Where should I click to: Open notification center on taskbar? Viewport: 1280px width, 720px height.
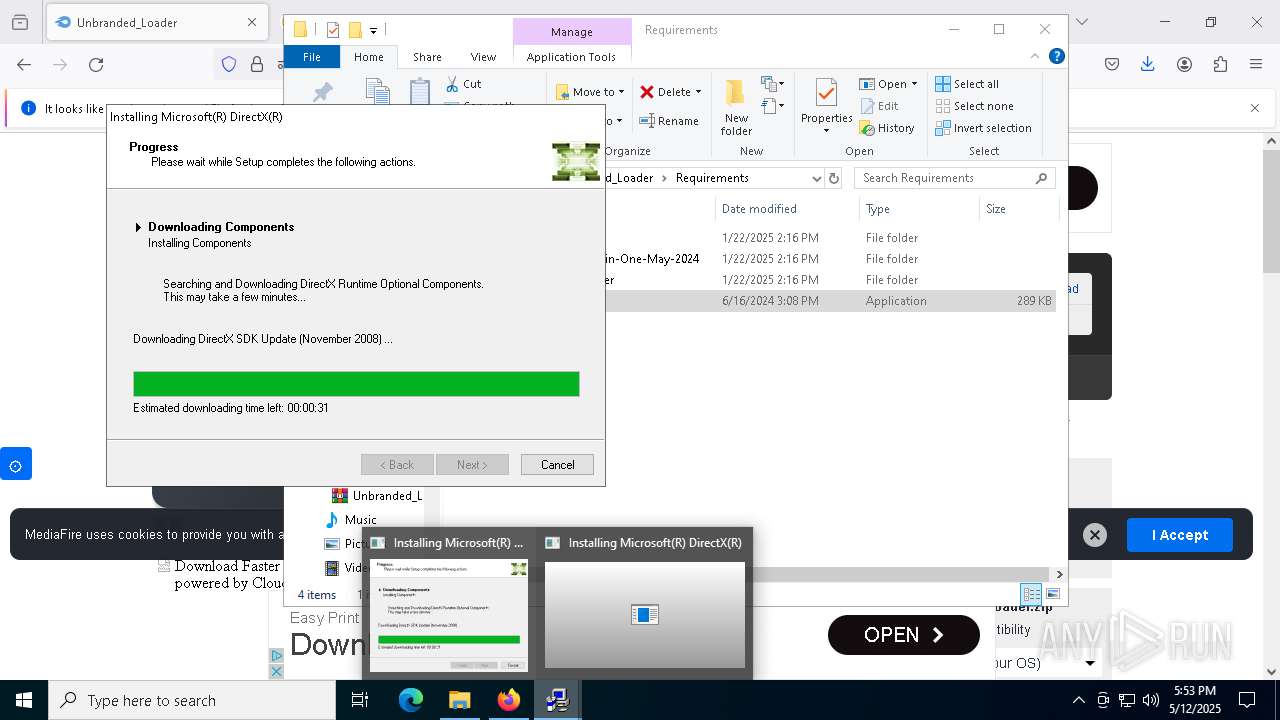point(1247,700)
